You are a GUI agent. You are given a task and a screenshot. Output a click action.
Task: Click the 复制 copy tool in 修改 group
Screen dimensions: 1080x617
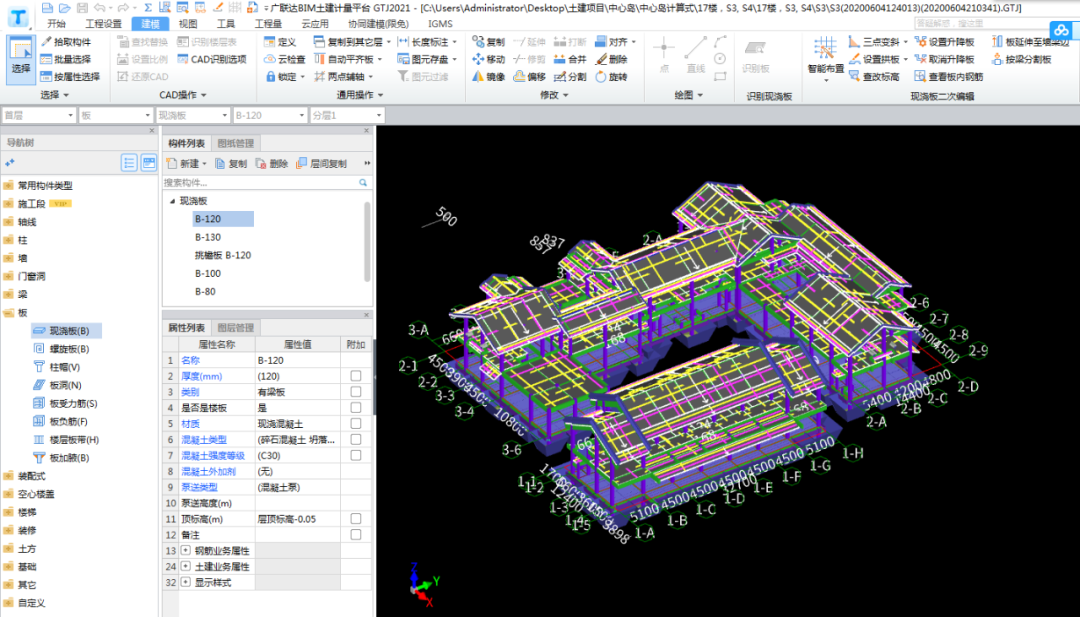(x=488, y=42)
